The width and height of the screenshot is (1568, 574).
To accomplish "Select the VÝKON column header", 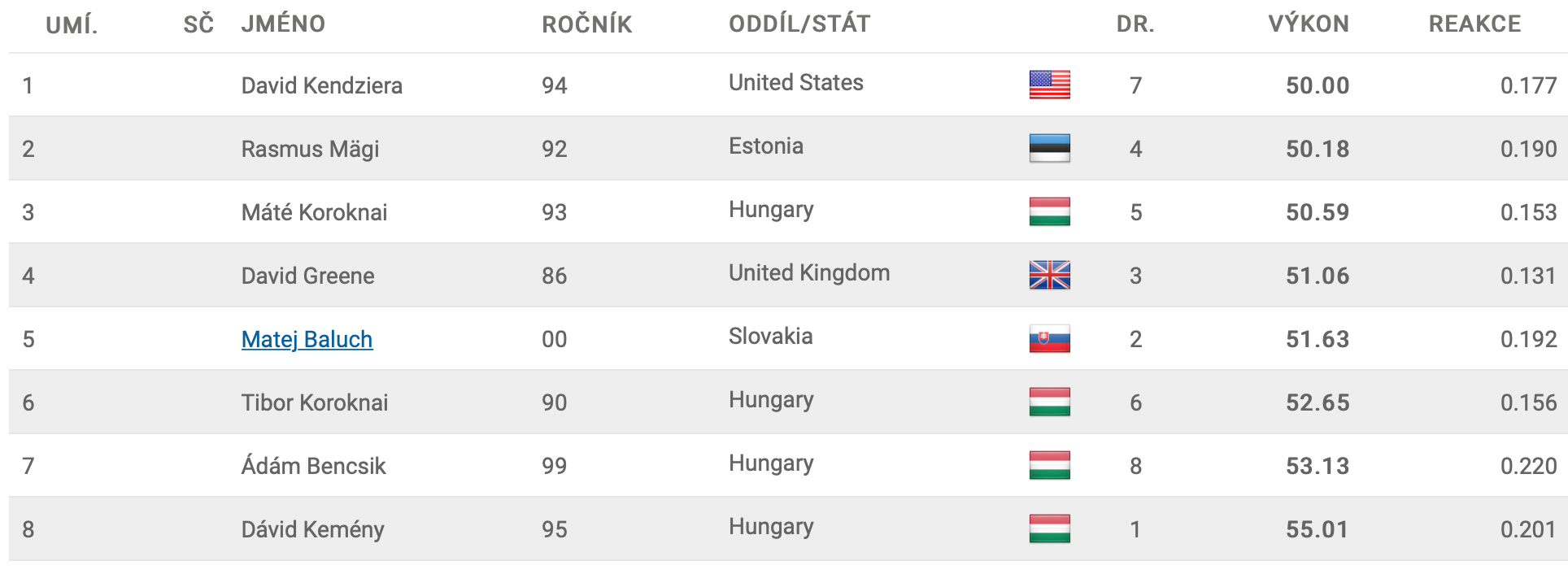I will 1309,24.
